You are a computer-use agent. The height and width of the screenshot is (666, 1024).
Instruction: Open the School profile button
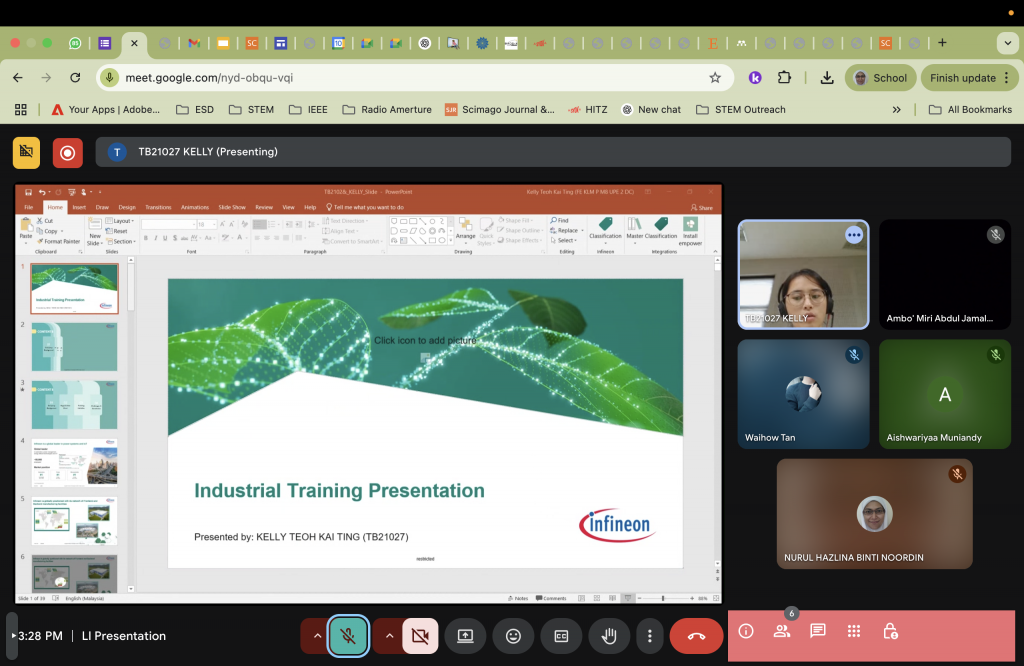880,78
